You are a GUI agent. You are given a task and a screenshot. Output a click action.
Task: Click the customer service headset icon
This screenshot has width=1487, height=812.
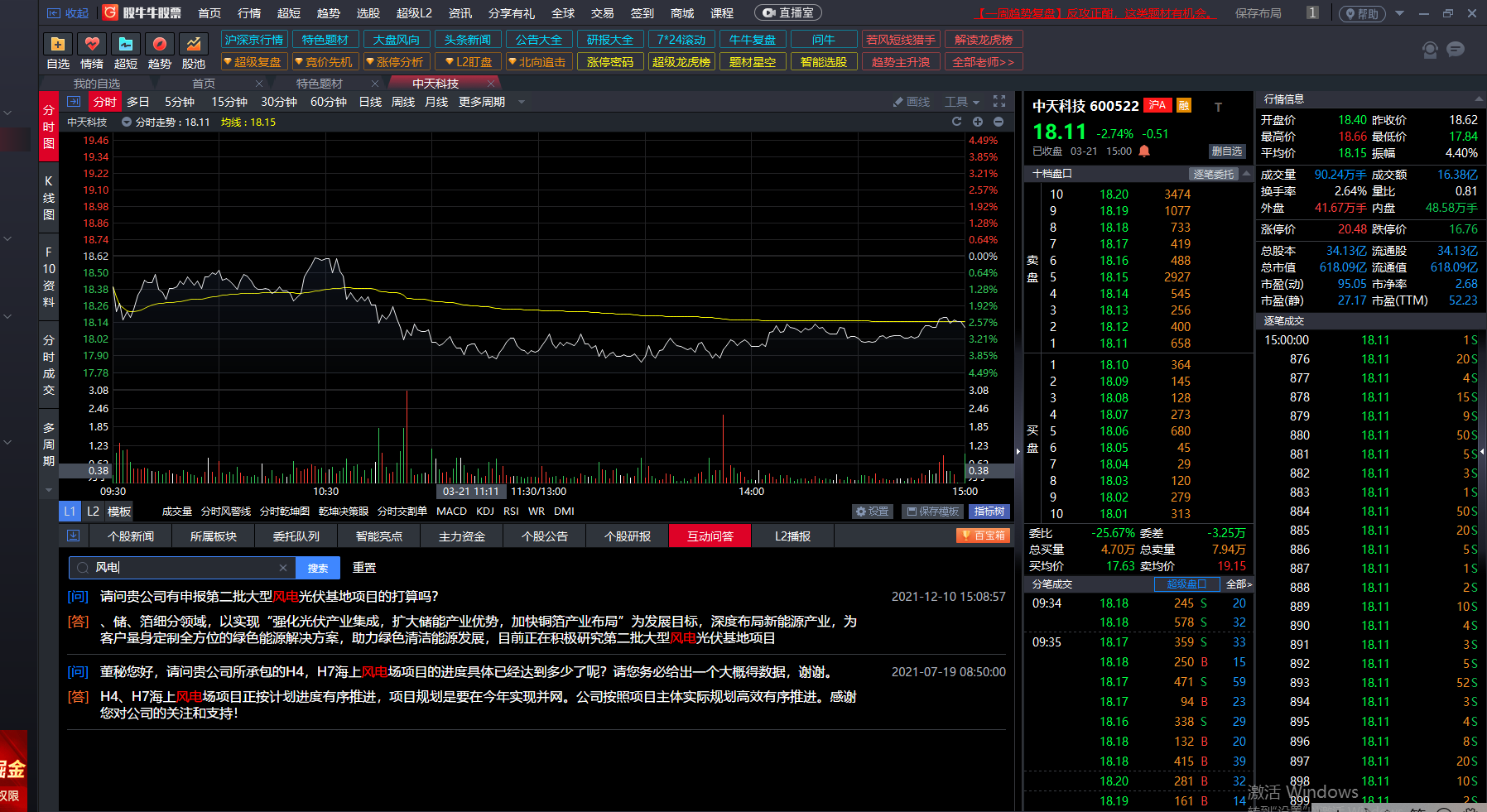tap(1430, 50)
